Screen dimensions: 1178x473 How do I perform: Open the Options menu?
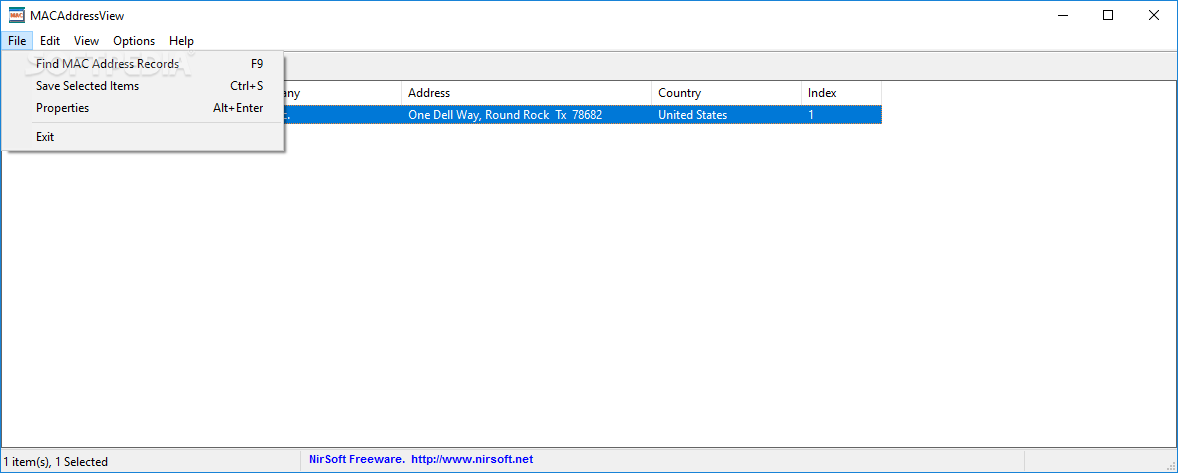(134, 41)
